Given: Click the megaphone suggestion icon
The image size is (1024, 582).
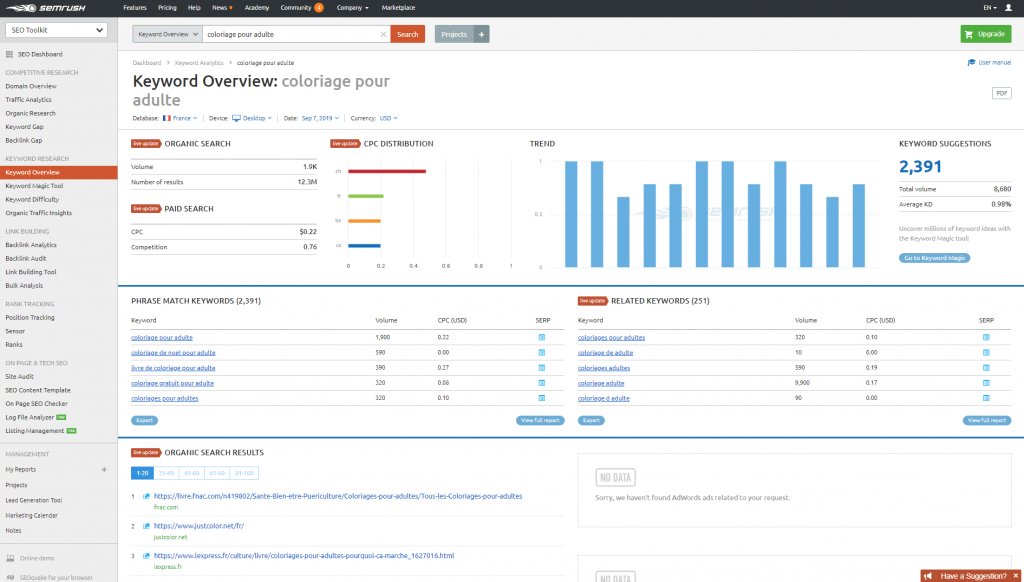Looking at the screenshot, I should coord(928,576).
